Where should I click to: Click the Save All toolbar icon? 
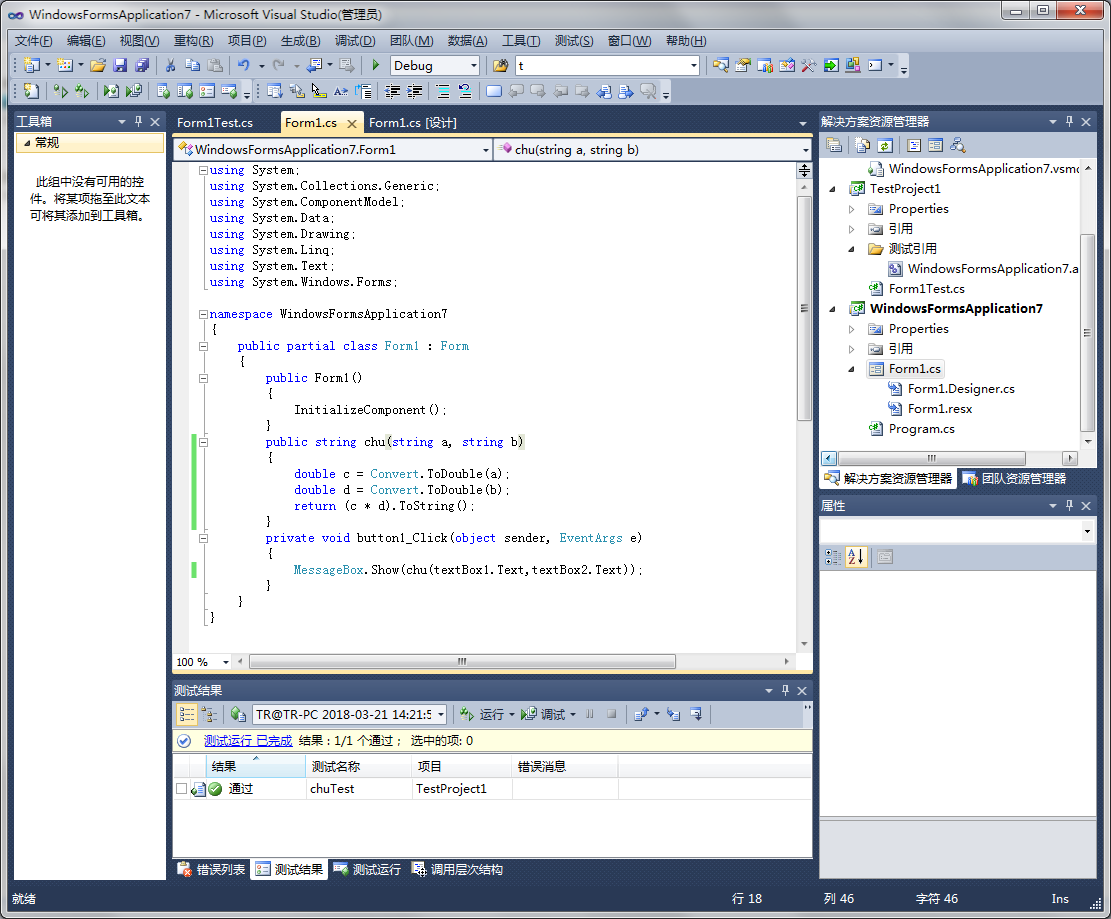(x=141, y=66)
